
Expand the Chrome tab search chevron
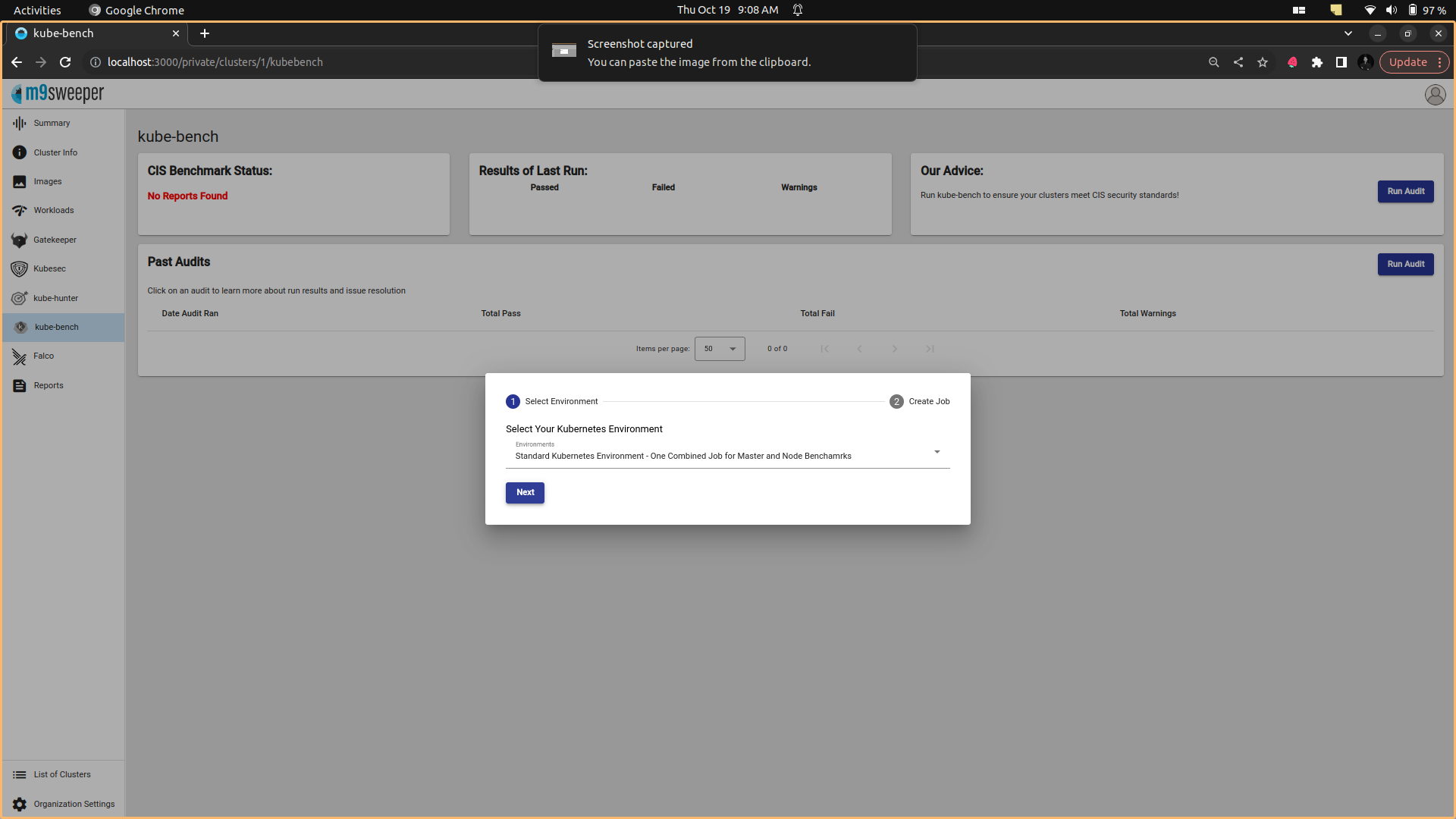tap(1348, 33)
